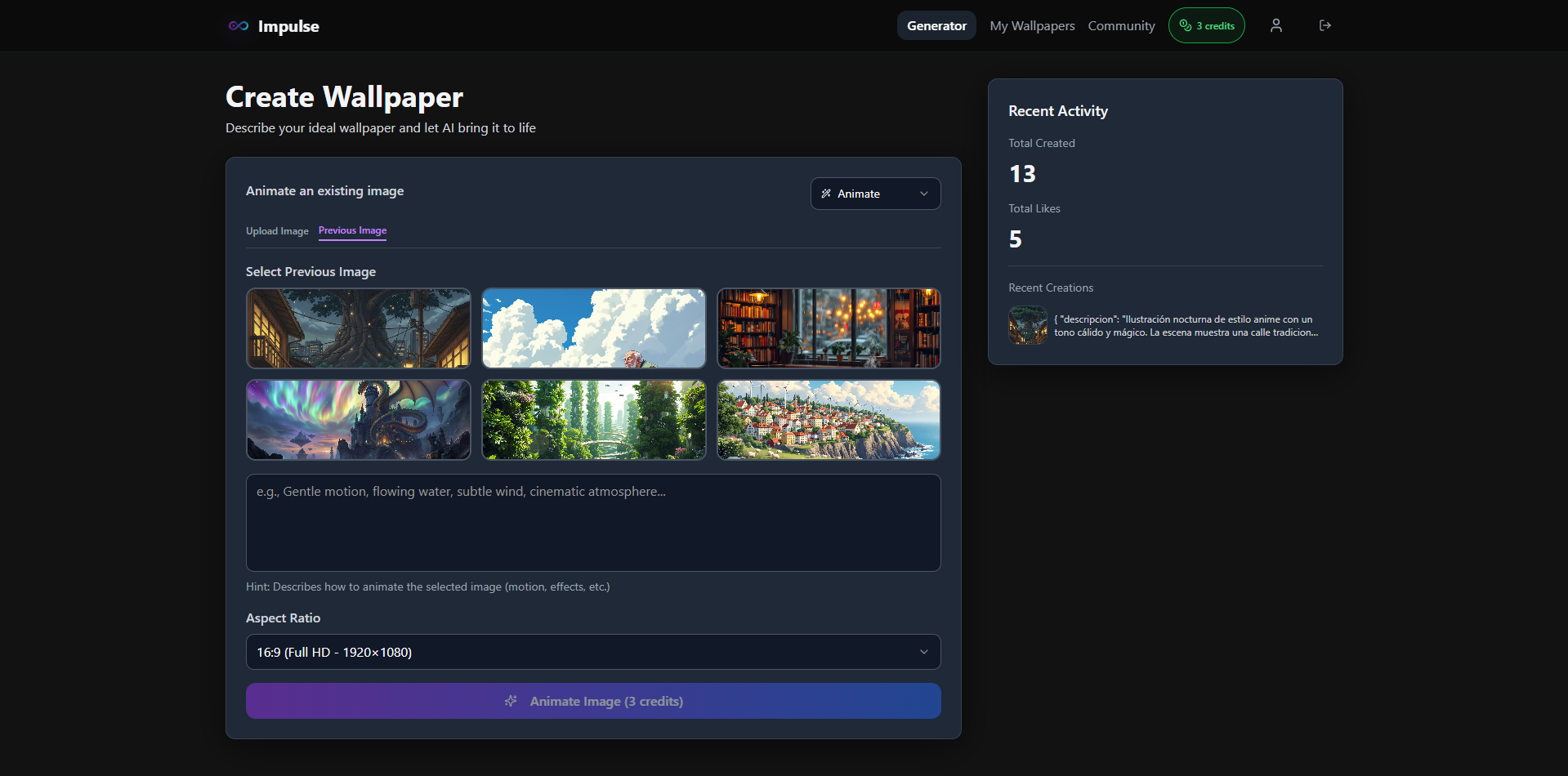Viewport: 1568px width, 776px height.
Task: Switch to My Wallpapers
Action: [x=1031, y=25]
